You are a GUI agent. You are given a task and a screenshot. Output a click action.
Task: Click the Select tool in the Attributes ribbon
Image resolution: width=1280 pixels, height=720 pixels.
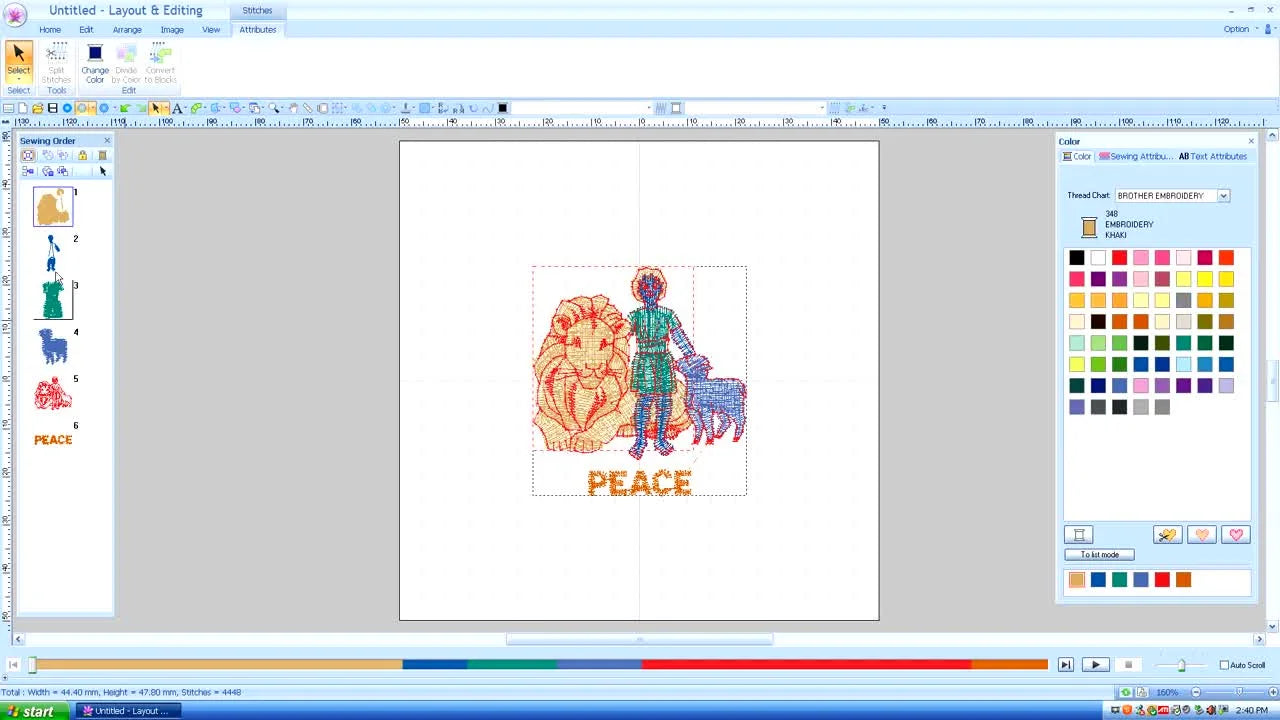(x=18, y=55)
